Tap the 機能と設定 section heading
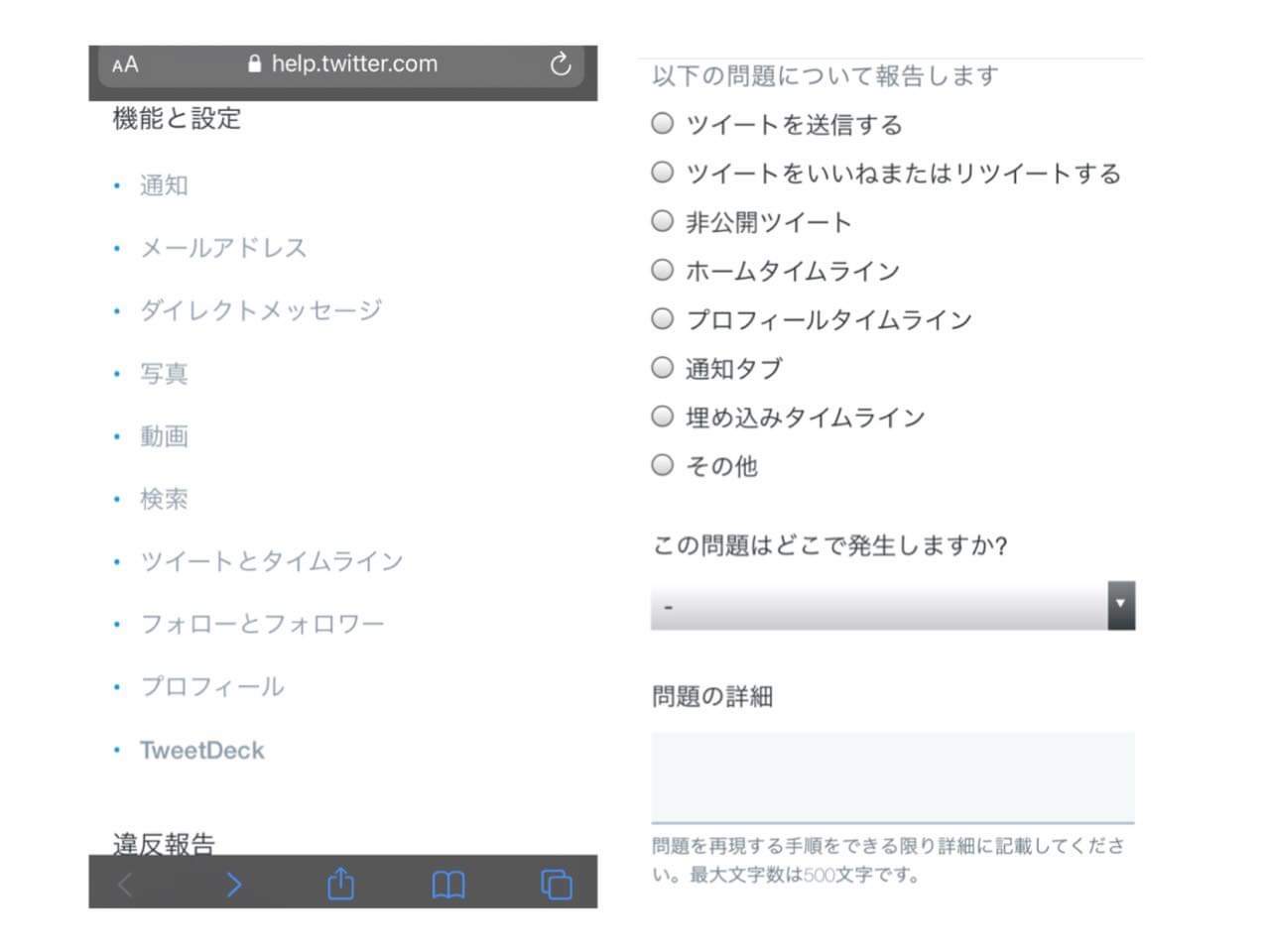1270x952 pixels. tap(177, 119)
